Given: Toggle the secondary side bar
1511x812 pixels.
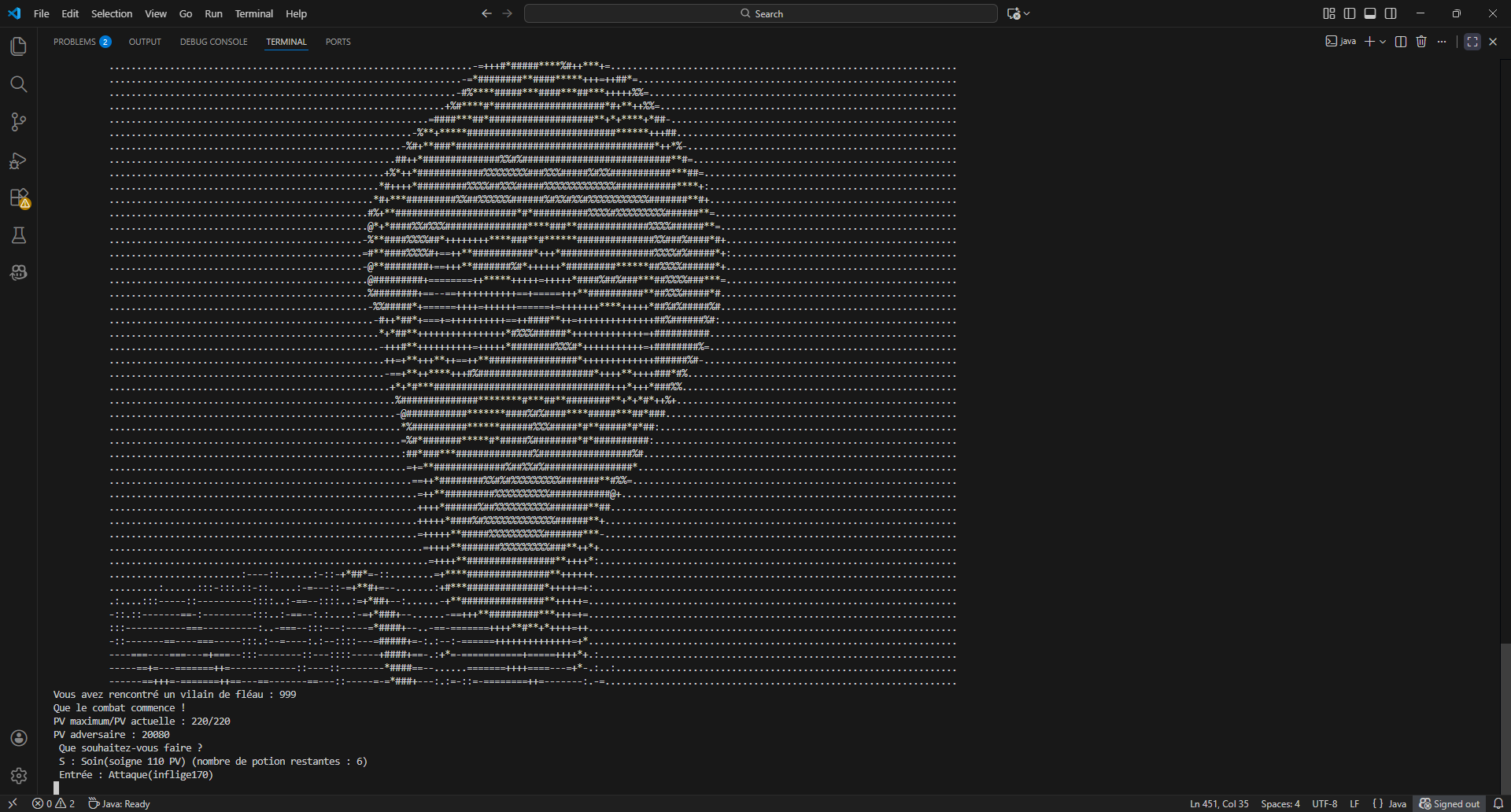Looking at the screenshot, I should pos(1391,13).
